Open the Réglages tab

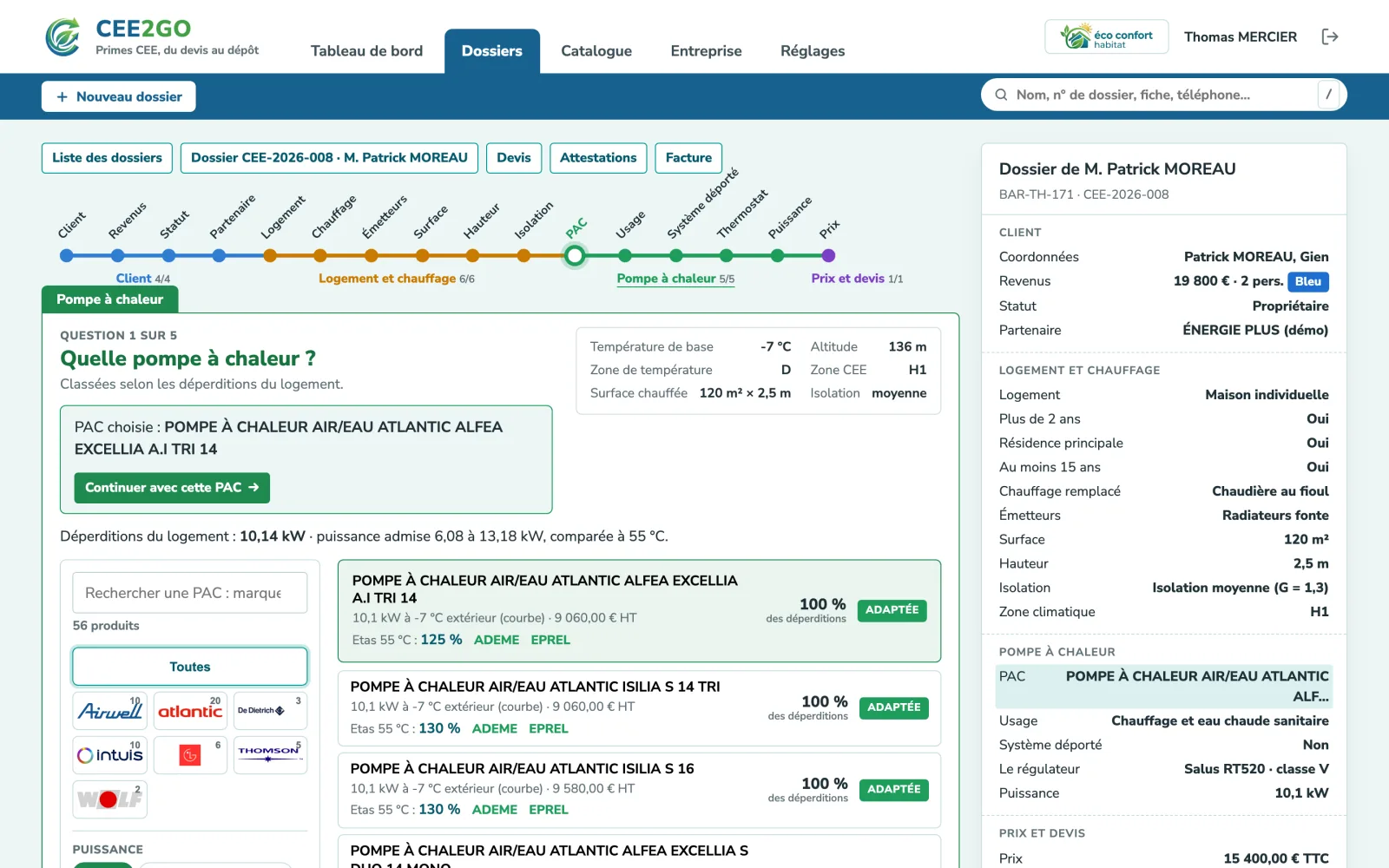(x=813, y=51)
